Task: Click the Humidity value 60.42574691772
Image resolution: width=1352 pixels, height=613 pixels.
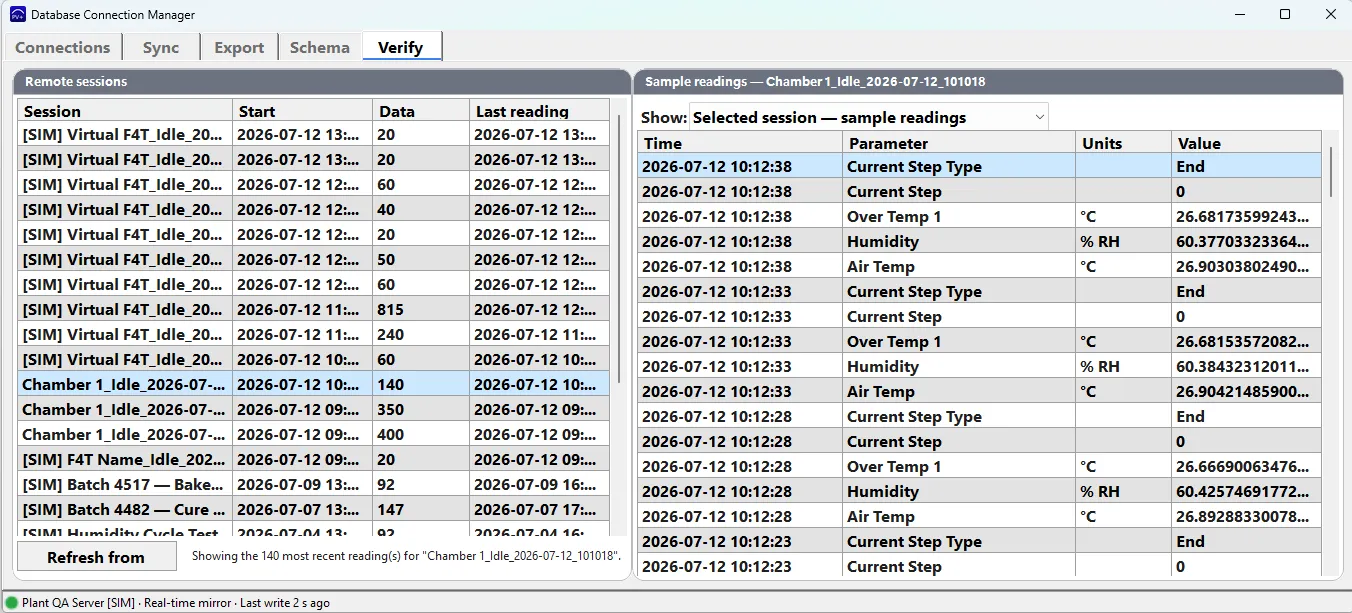Action: (1246, 491)
